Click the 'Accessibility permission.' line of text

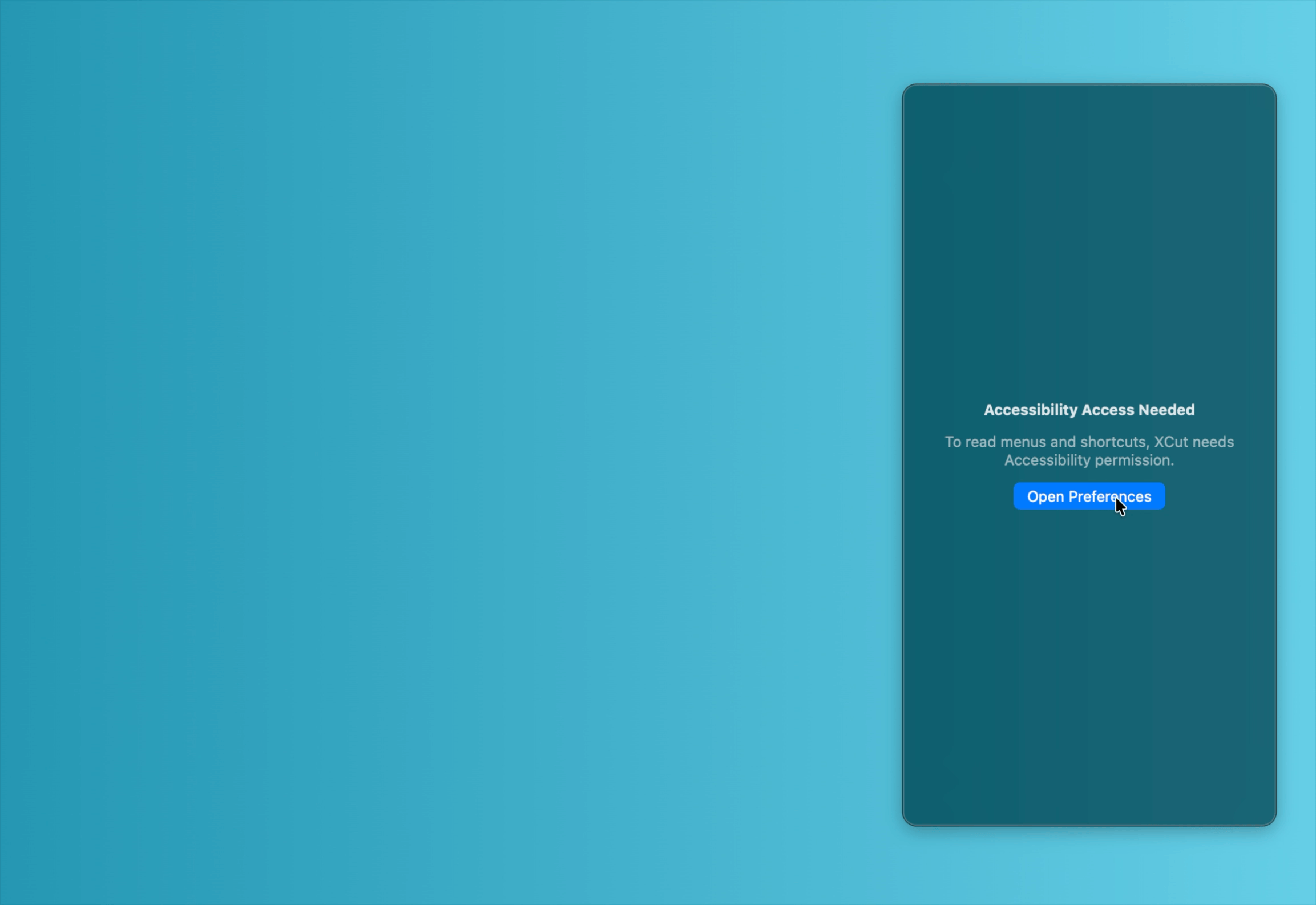[x=1088, y=460]
